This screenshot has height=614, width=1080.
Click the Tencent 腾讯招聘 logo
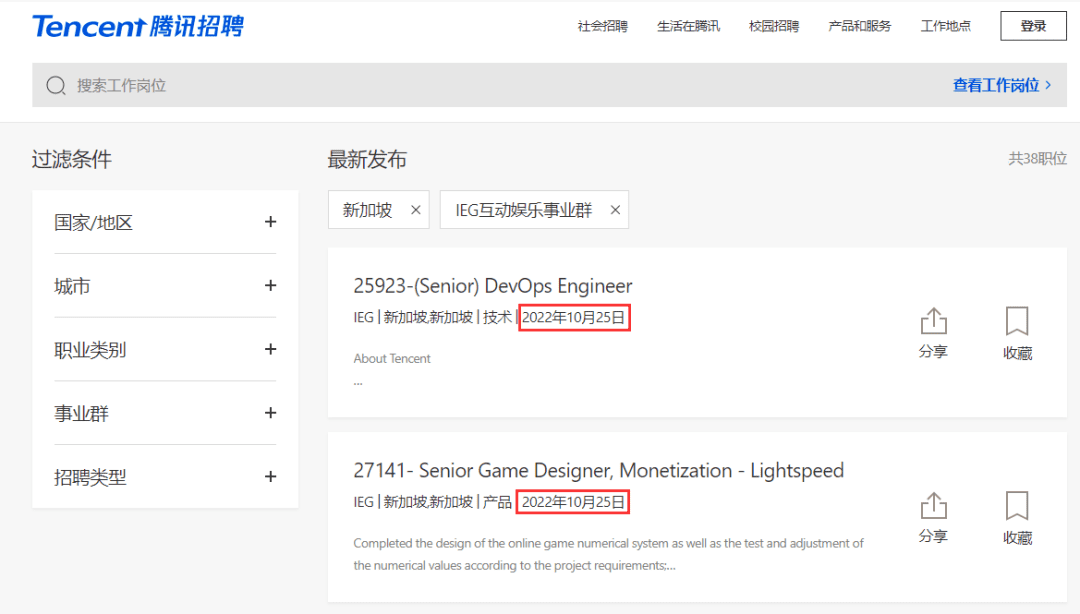(137, 27)
